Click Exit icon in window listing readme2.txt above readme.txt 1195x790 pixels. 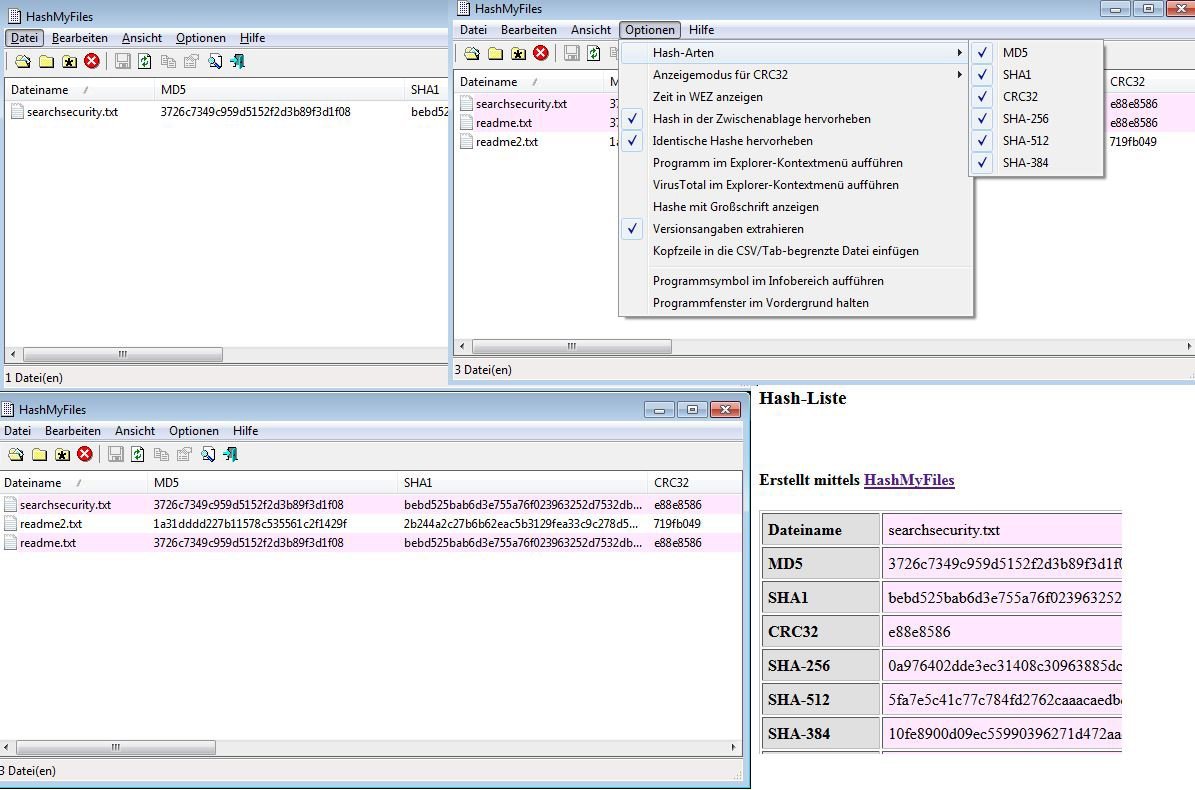tap(230, 455)
